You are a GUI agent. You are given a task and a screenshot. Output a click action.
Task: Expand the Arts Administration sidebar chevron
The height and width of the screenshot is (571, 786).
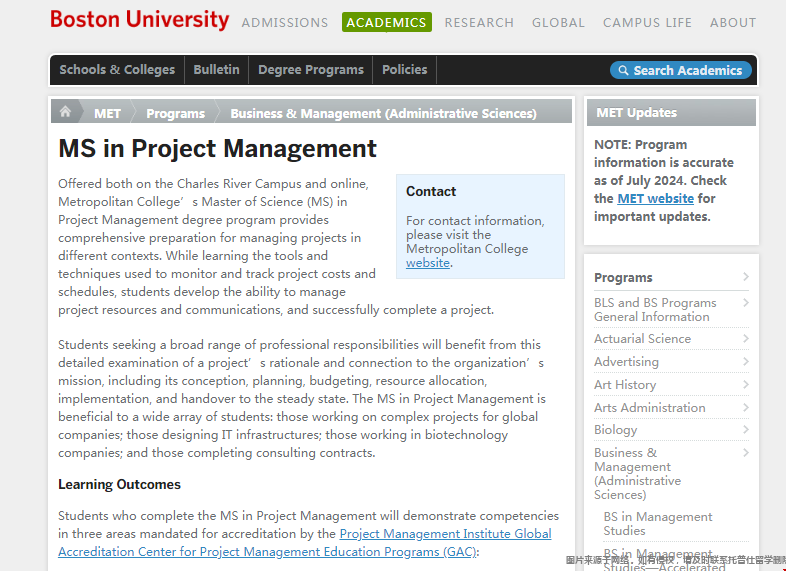pos(746,408)
